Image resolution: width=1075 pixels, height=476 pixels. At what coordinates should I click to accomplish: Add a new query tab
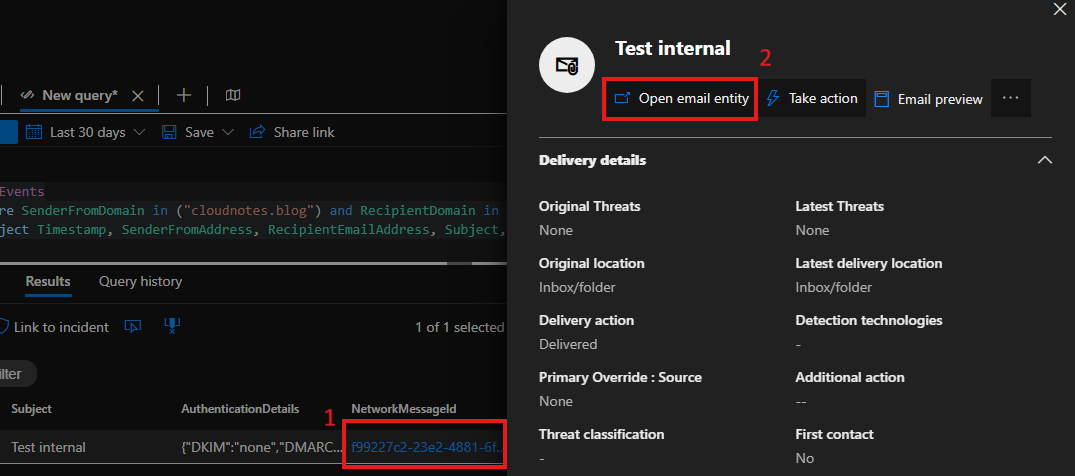tap(184, 95)
